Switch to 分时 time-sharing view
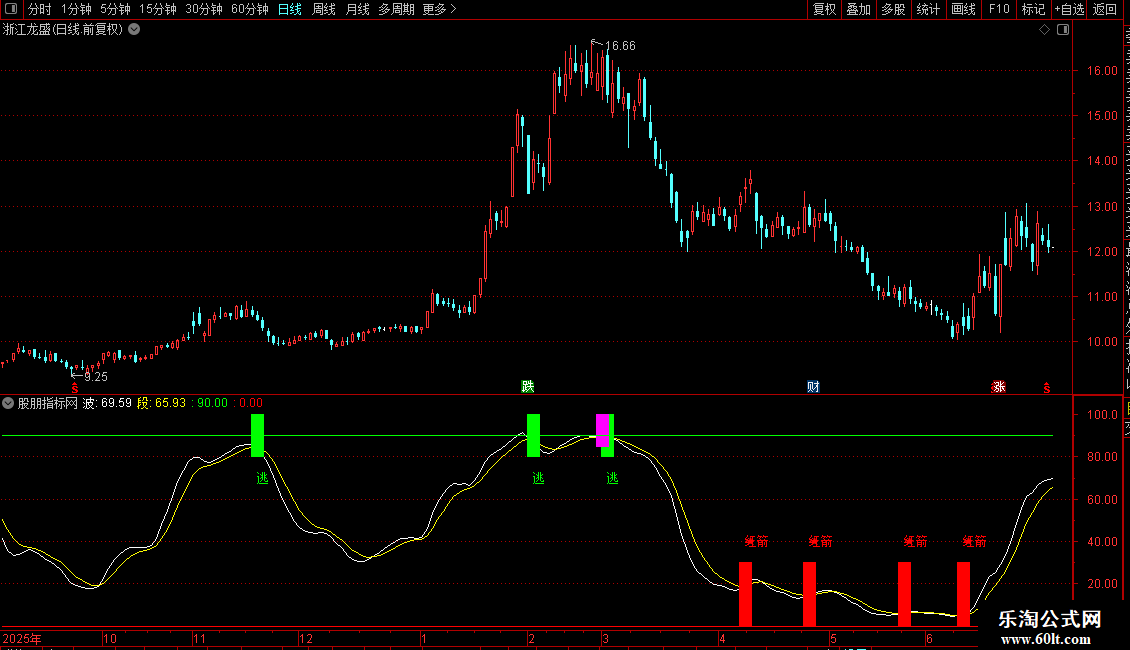Viewport: 1130px width, 650px height. click(x=40, y=9)
